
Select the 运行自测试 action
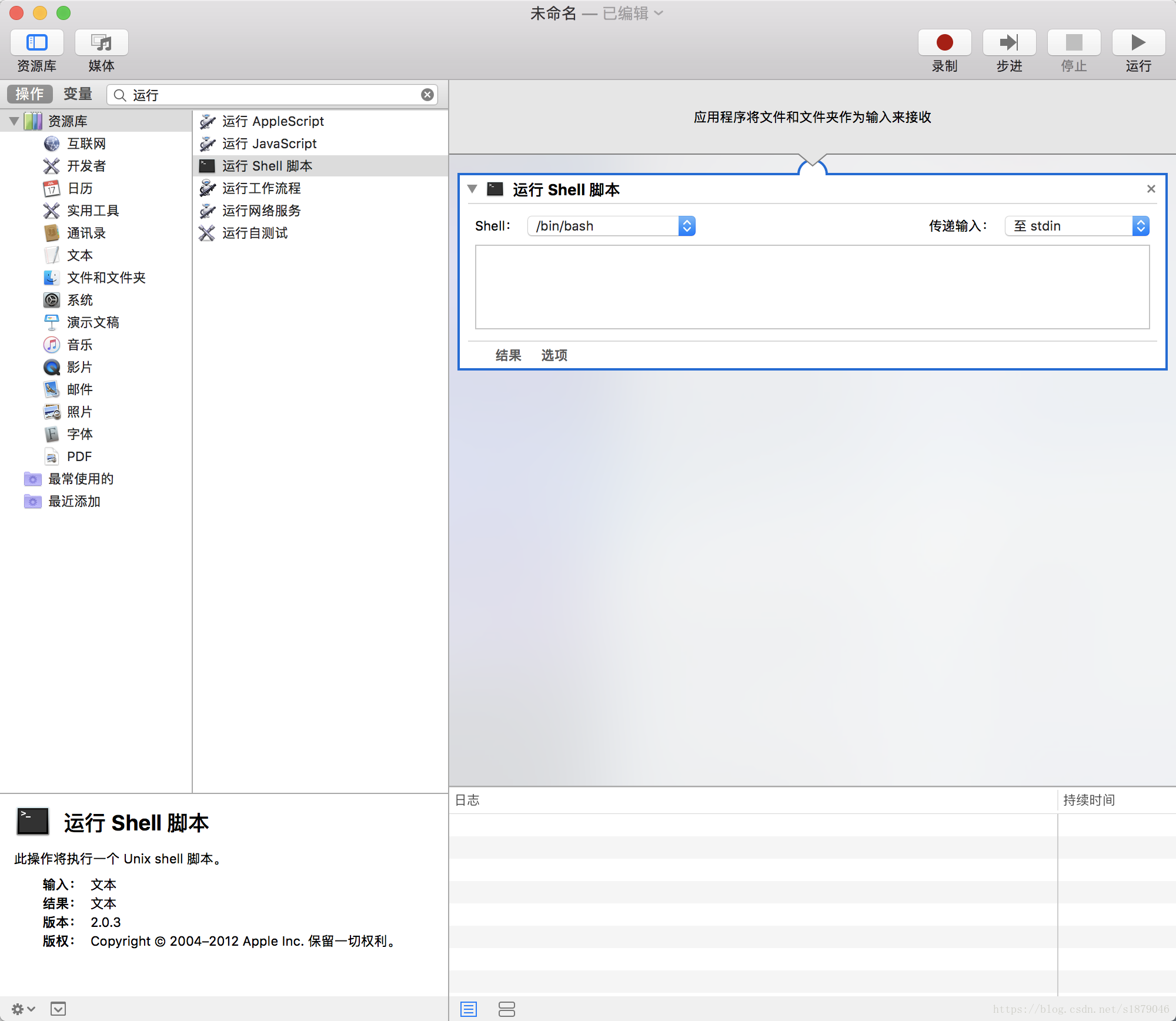click(x=320, y=233)
